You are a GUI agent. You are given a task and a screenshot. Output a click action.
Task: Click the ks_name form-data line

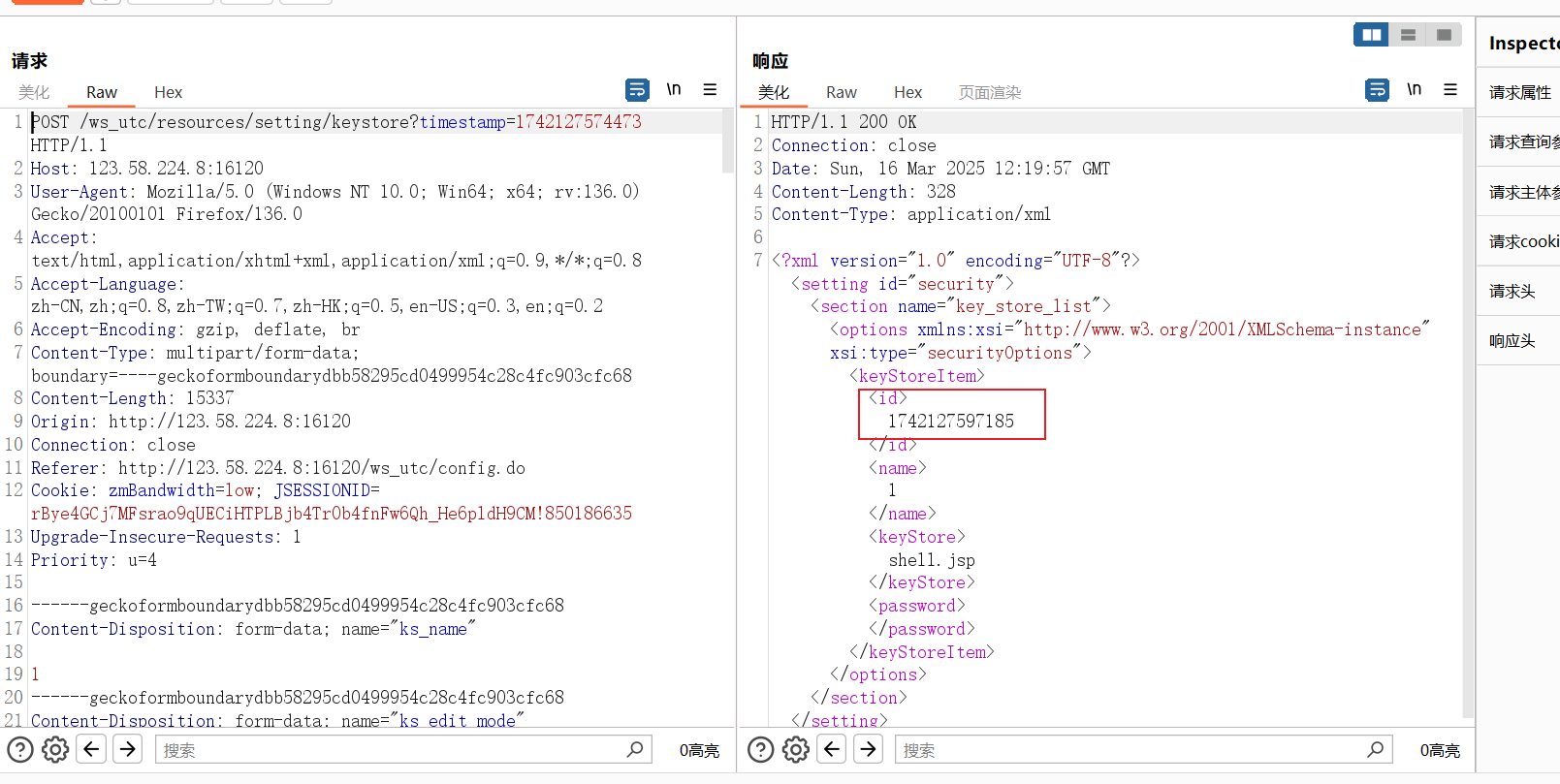253,629
